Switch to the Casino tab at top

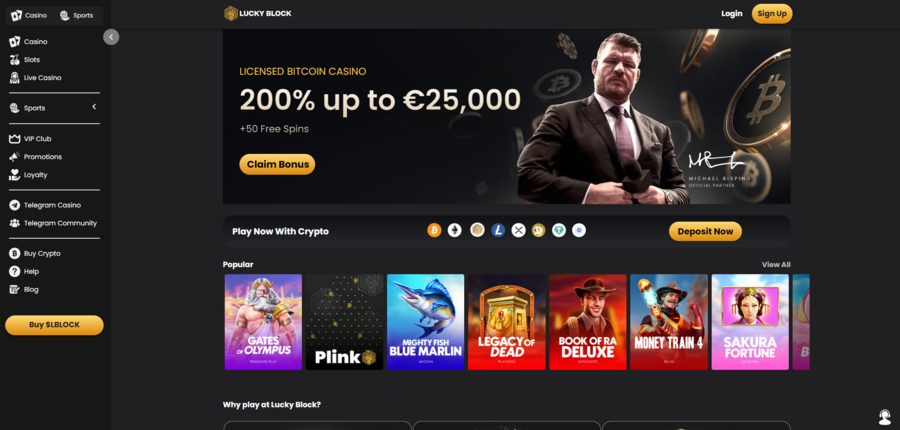(x=29, y=16)
